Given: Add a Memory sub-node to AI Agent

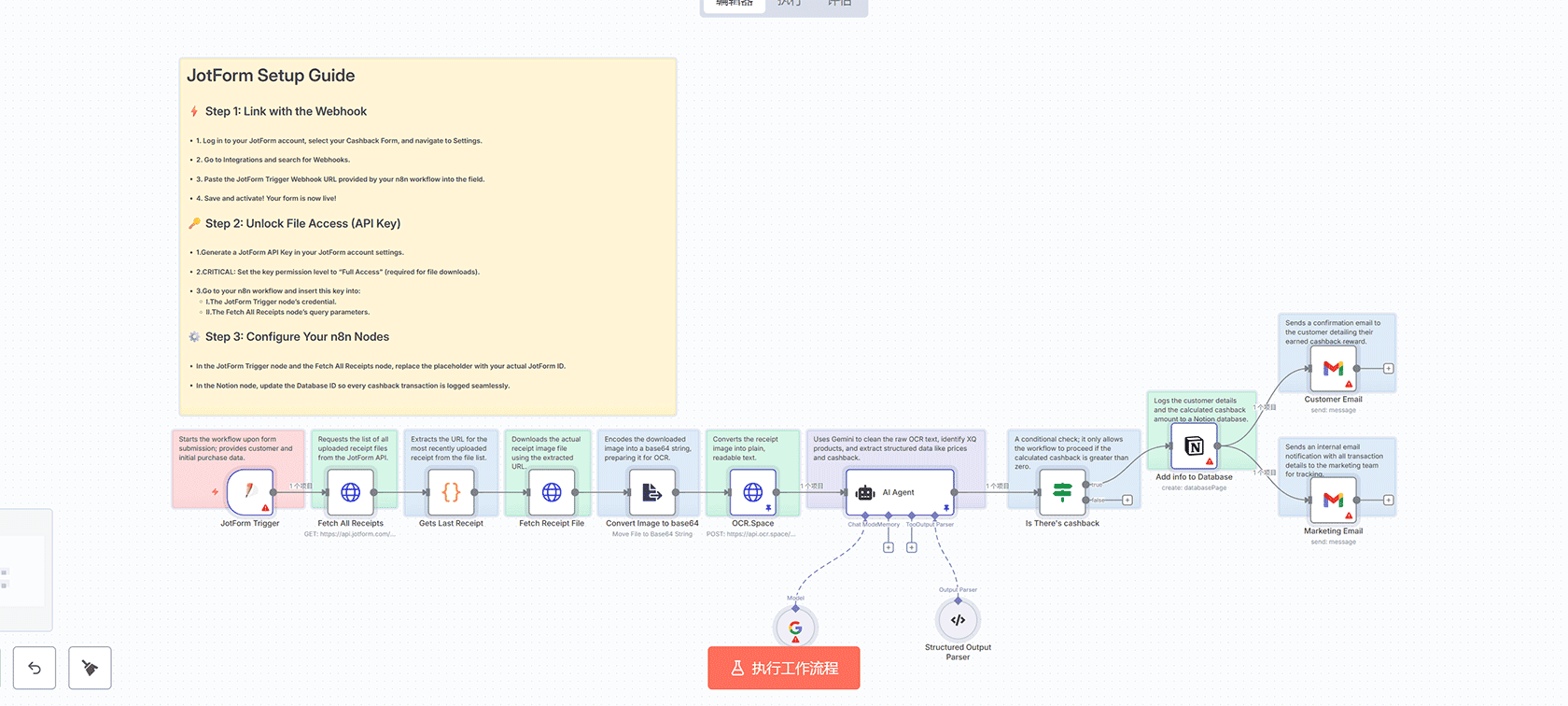Looking at the screenshot, I should coord(889,547).
